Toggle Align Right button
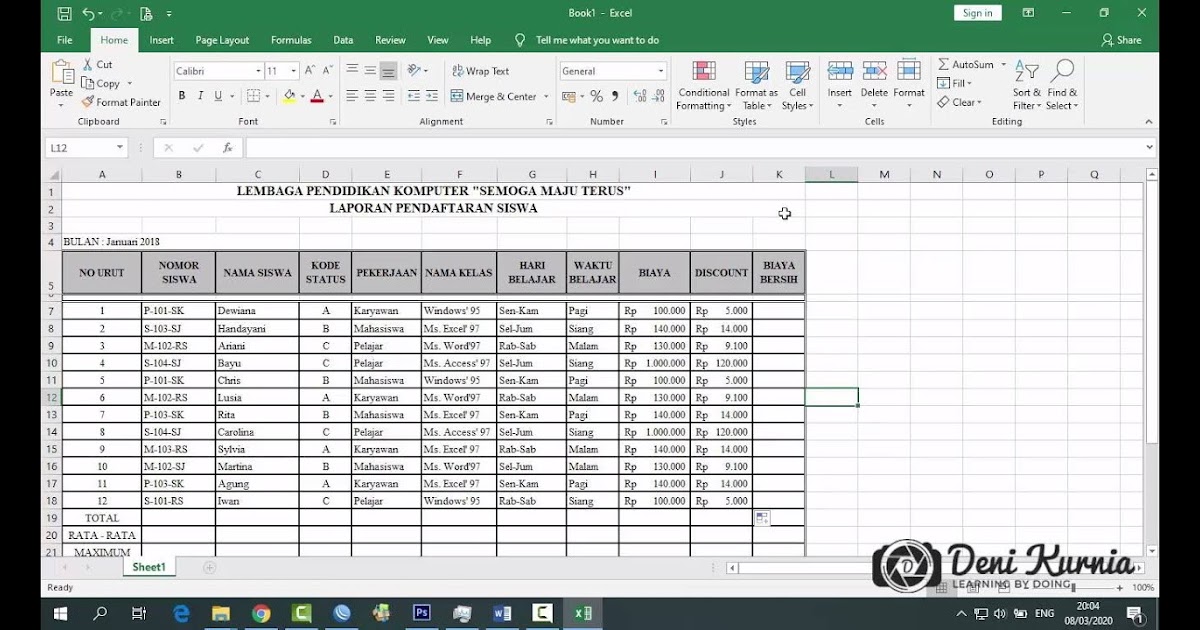 [388, 96]
